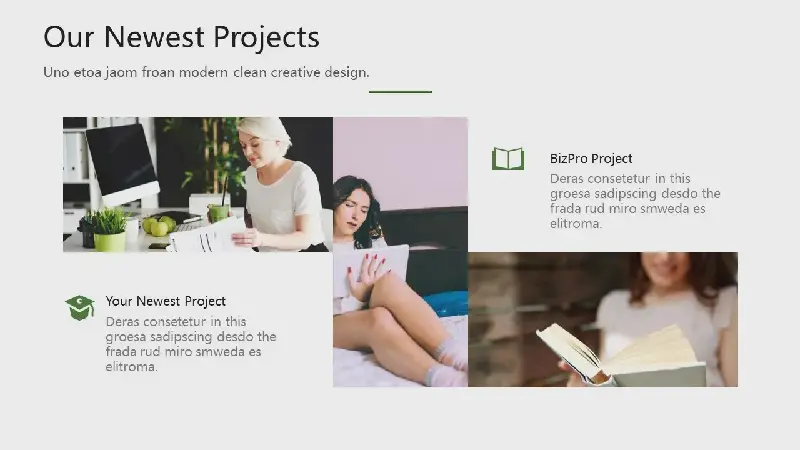This screenshot has height=450, width=800.
Task: Click the computer monitor in the office photo
Action: click(121, 160)
